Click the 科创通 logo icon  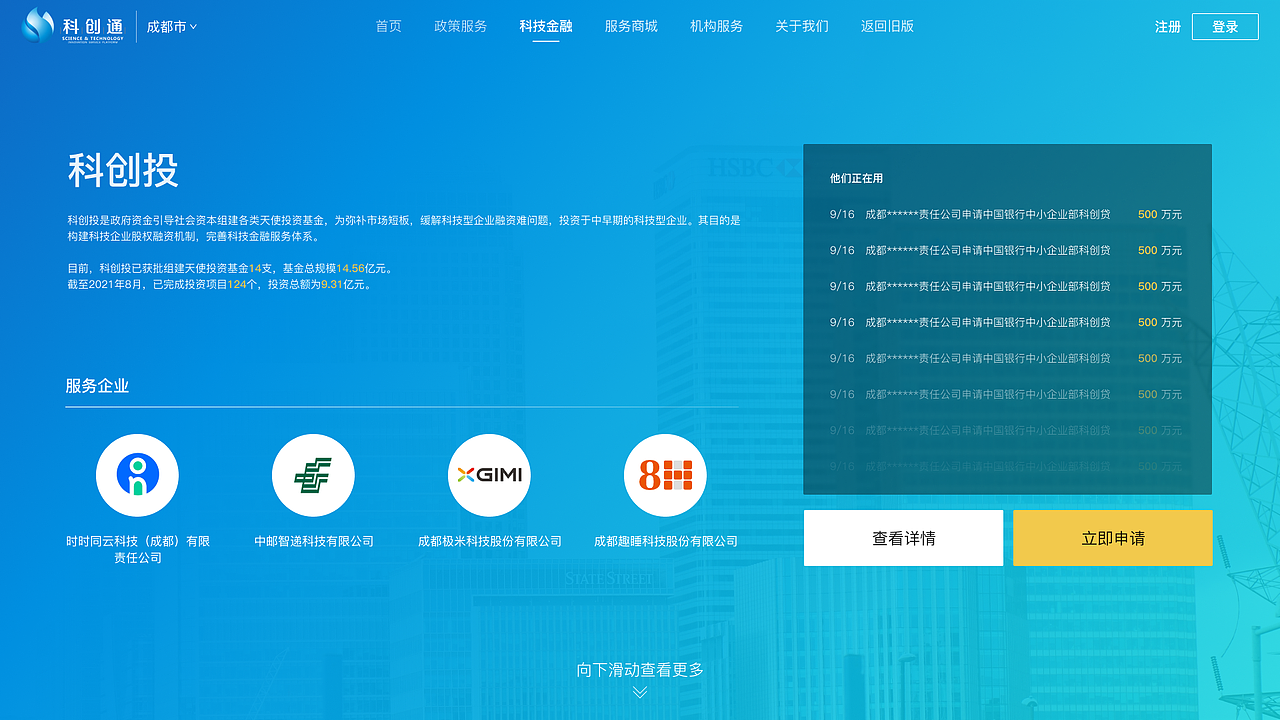[x=36, y=25]
